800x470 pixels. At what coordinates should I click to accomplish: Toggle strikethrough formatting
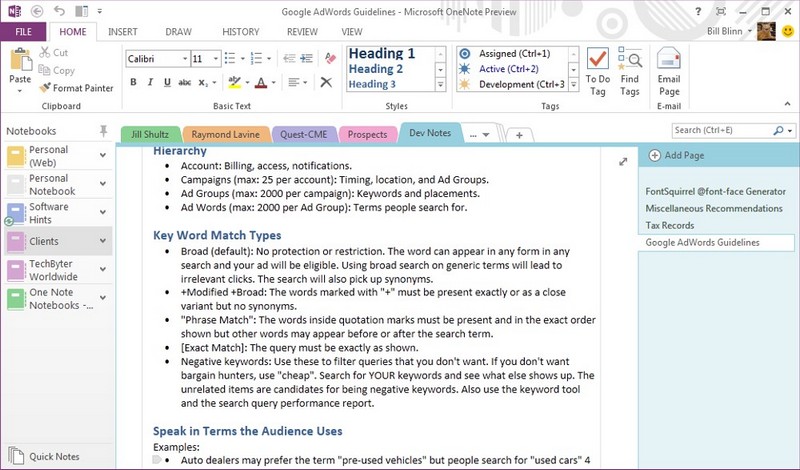(184, 82)
